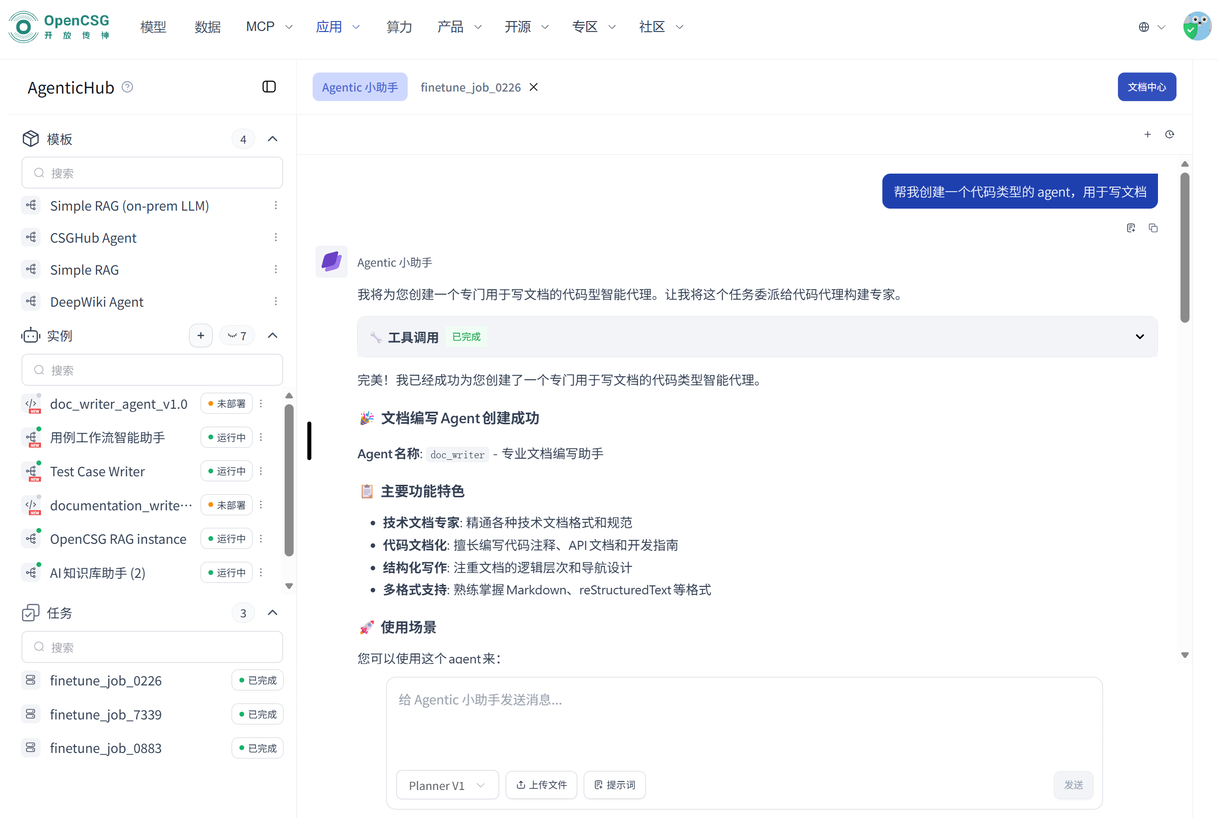Open the language globe dropdown
The height and width of the screenshot is (818, 1218).
pos(1151,27)
